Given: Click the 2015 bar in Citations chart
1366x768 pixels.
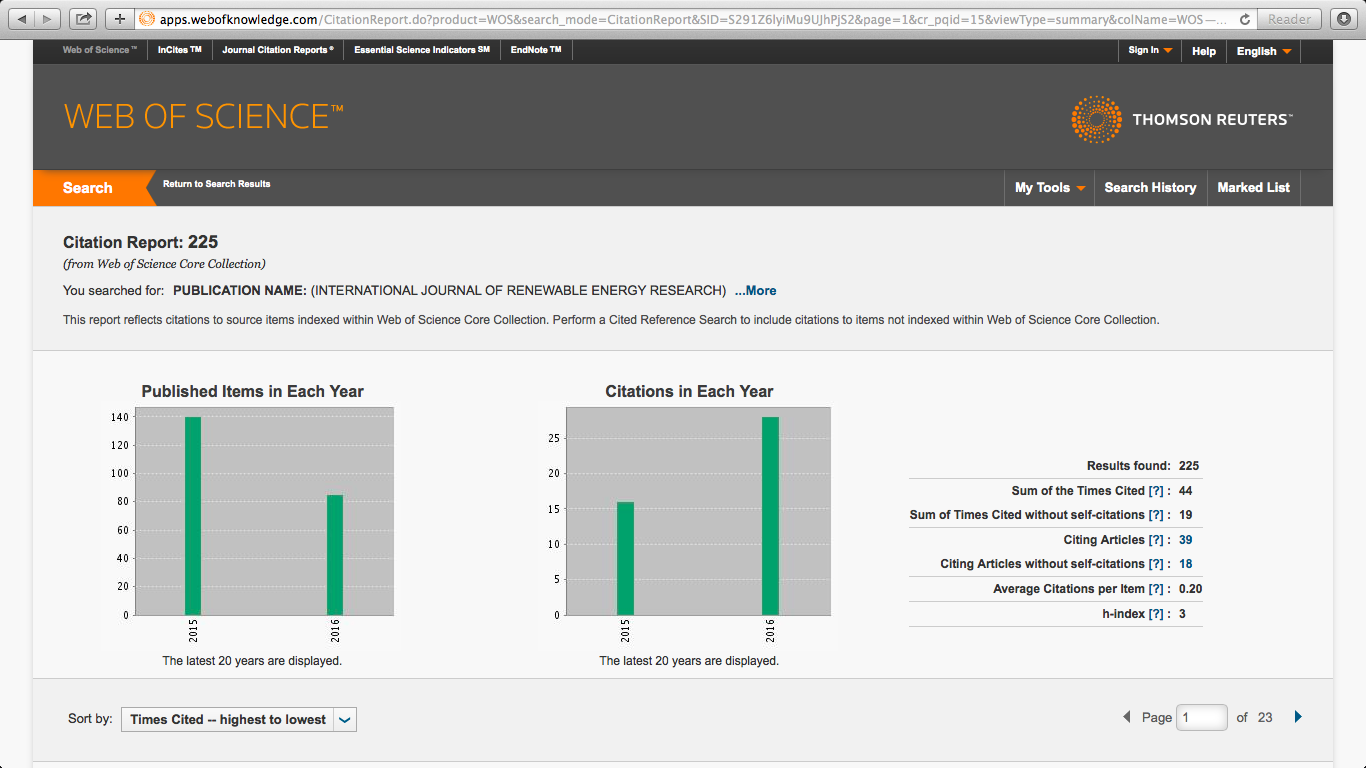Looking at the screenshot, I should pos(625,558).
